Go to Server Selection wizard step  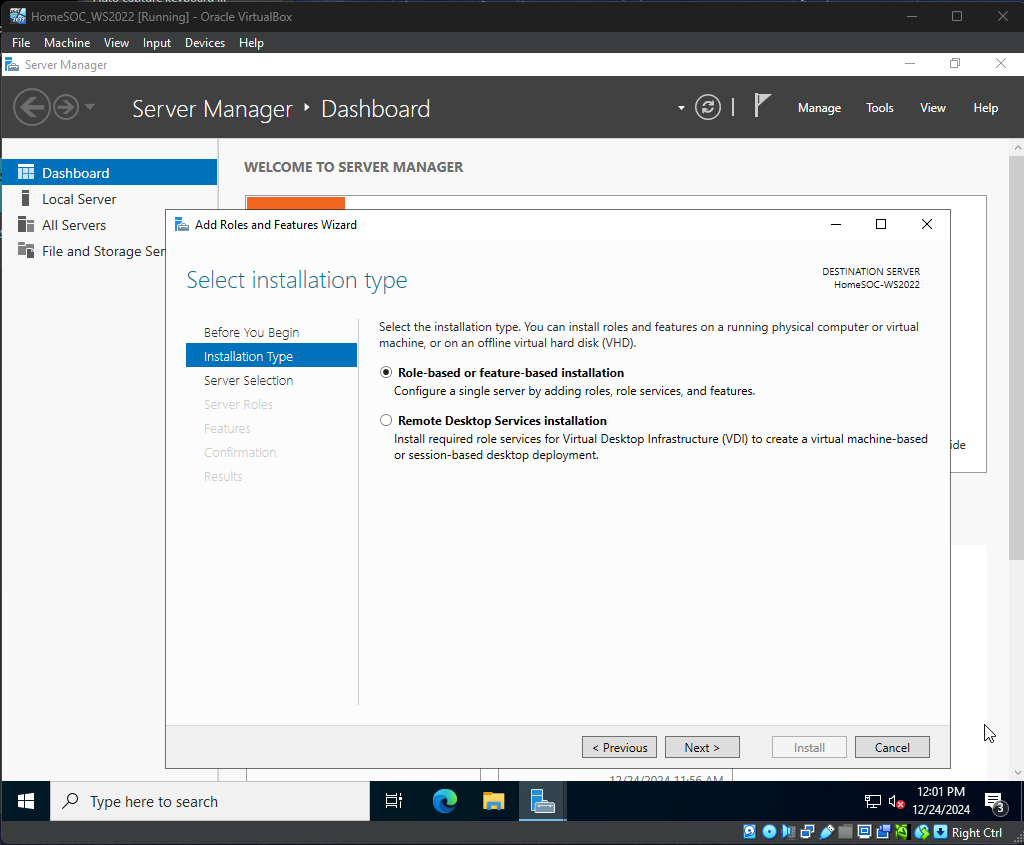249,380
